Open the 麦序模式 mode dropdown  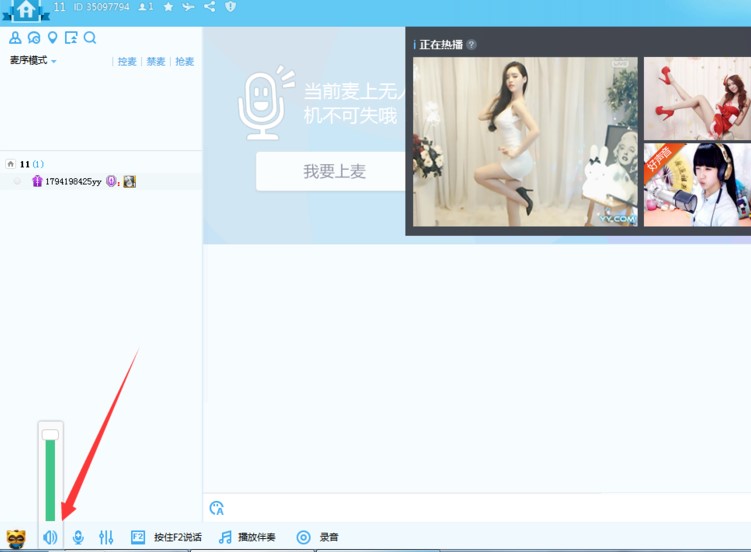[x=33, y=60]
